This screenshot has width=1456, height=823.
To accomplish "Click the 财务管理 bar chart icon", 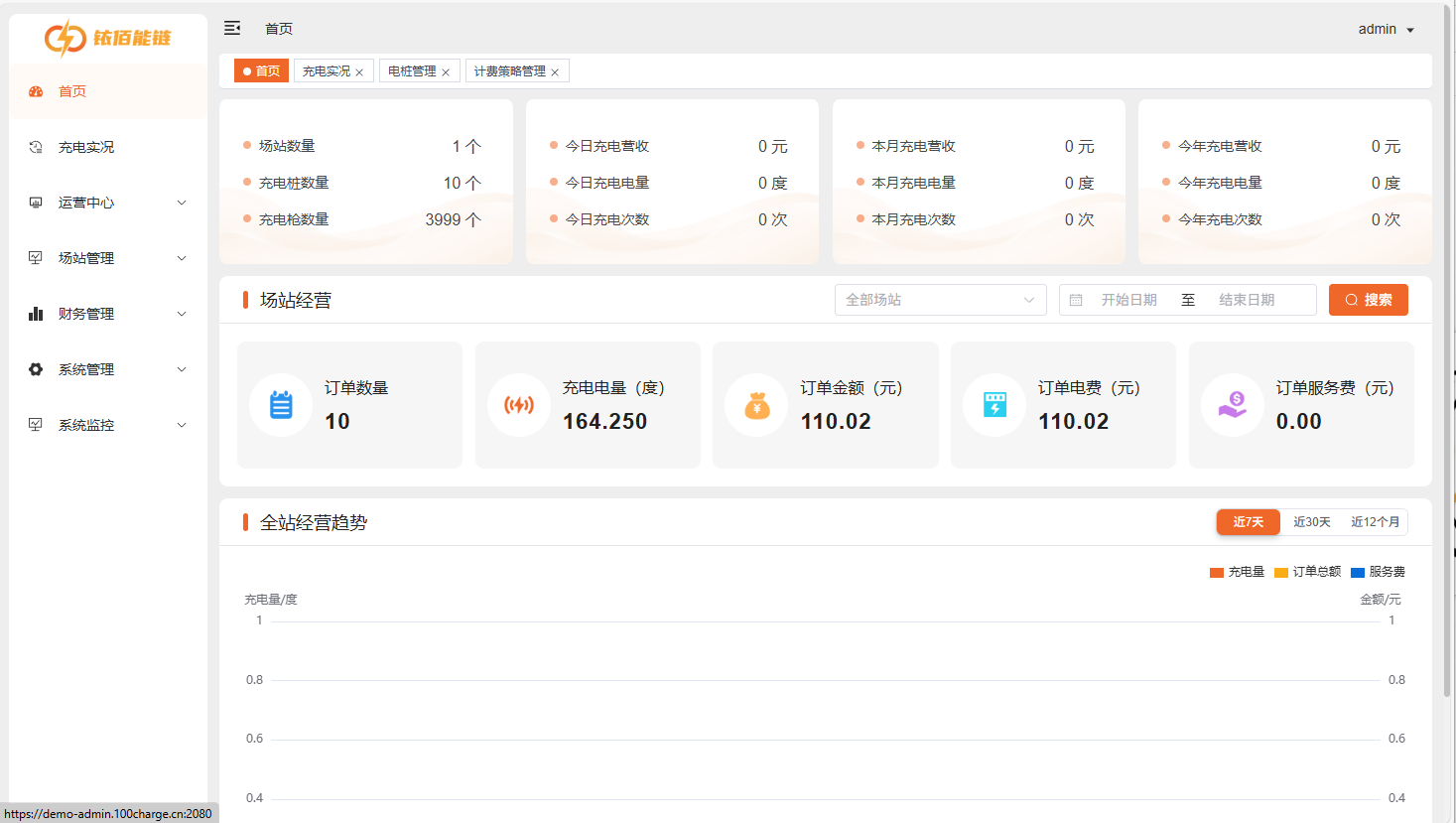I will pos(35,313).
